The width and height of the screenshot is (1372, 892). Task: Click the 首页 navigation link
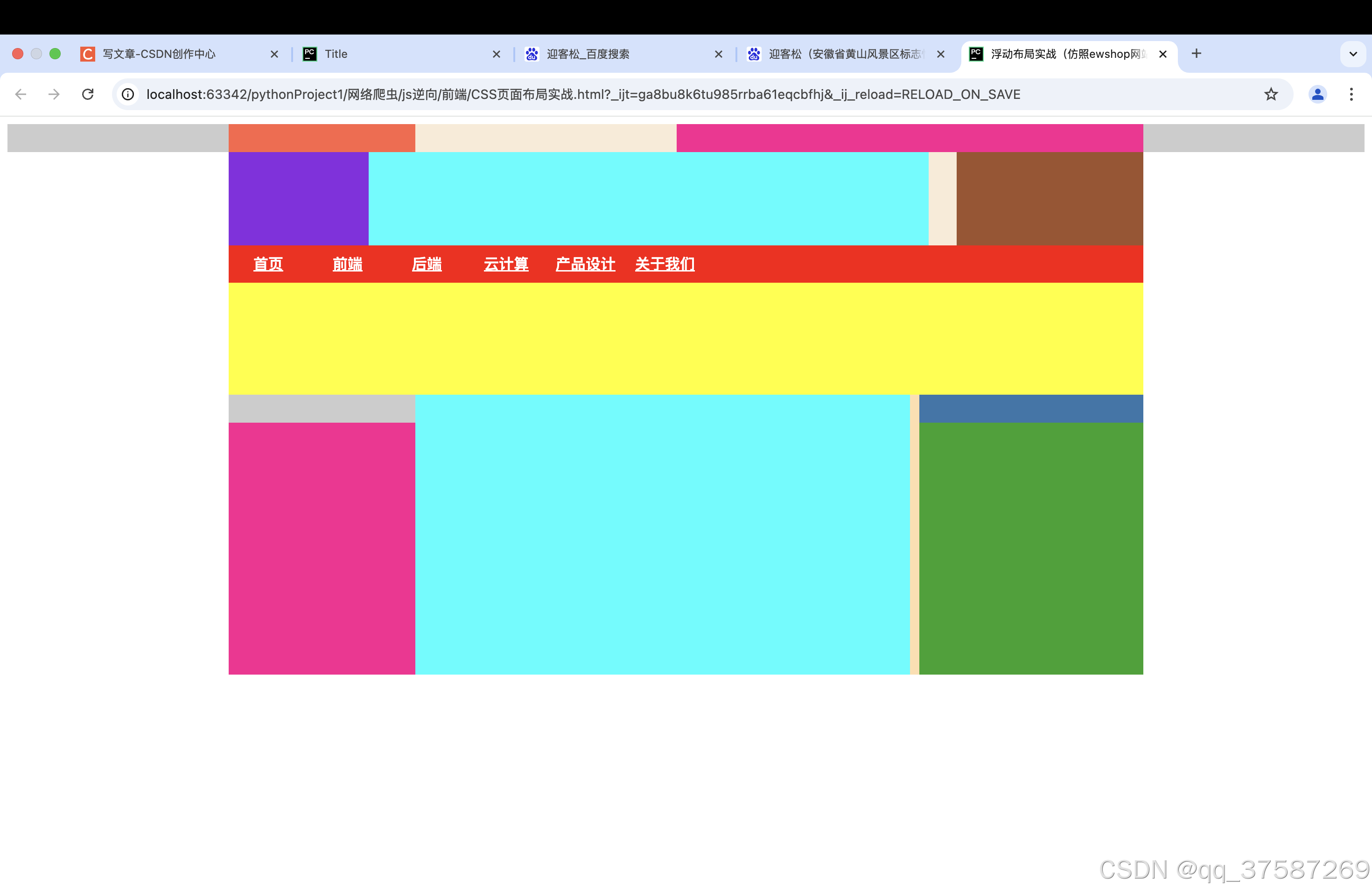[x=268, y=264]
